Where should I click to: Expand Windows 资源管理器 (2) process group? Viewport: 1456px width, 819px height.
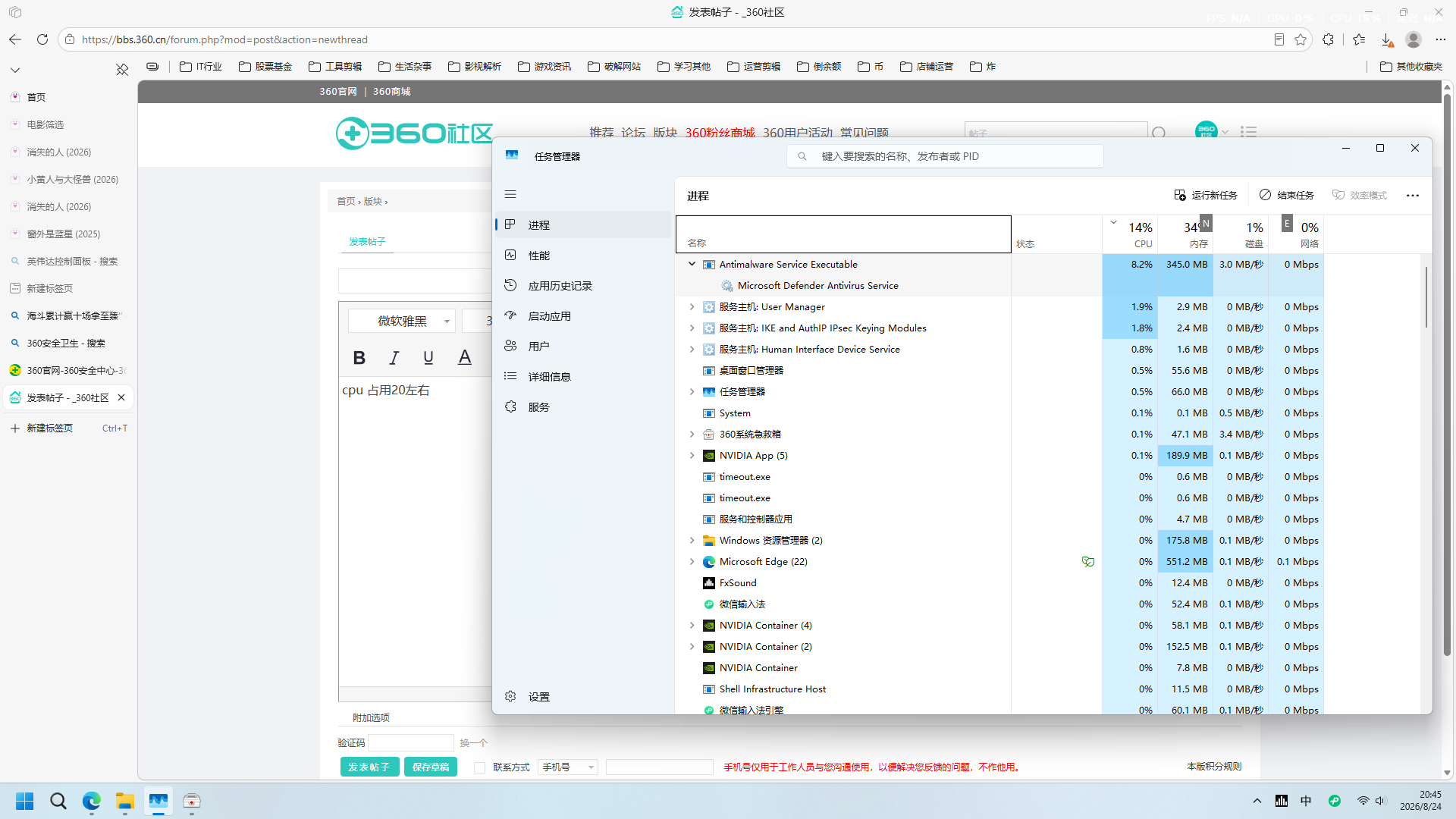tap(692, 540)
